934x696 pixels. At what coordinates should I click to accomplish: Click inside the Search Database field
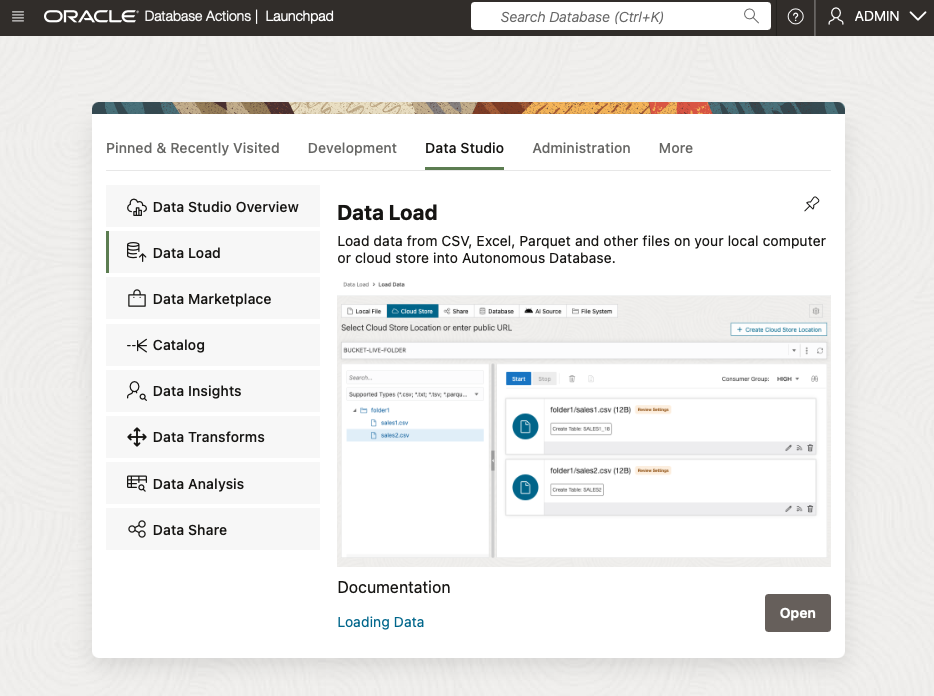click(610, 17)
